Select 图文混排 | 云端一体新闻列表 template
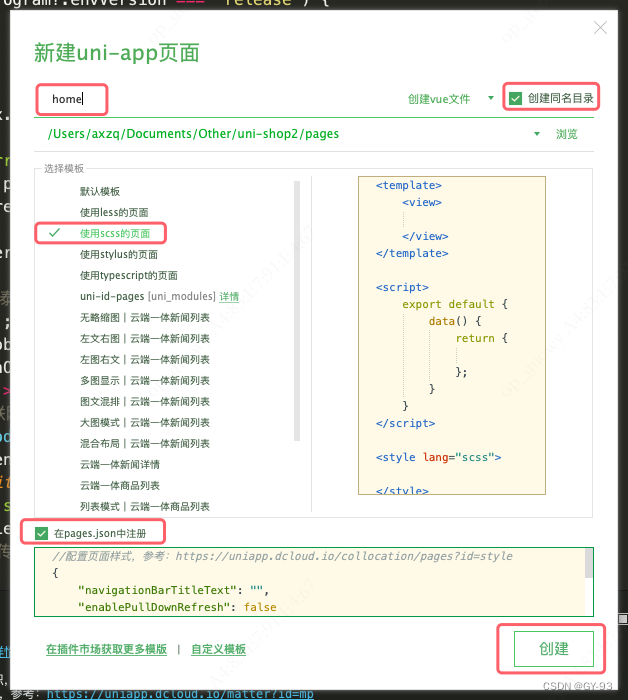Viewport: 628px width, 700px height. coord(145,401)
